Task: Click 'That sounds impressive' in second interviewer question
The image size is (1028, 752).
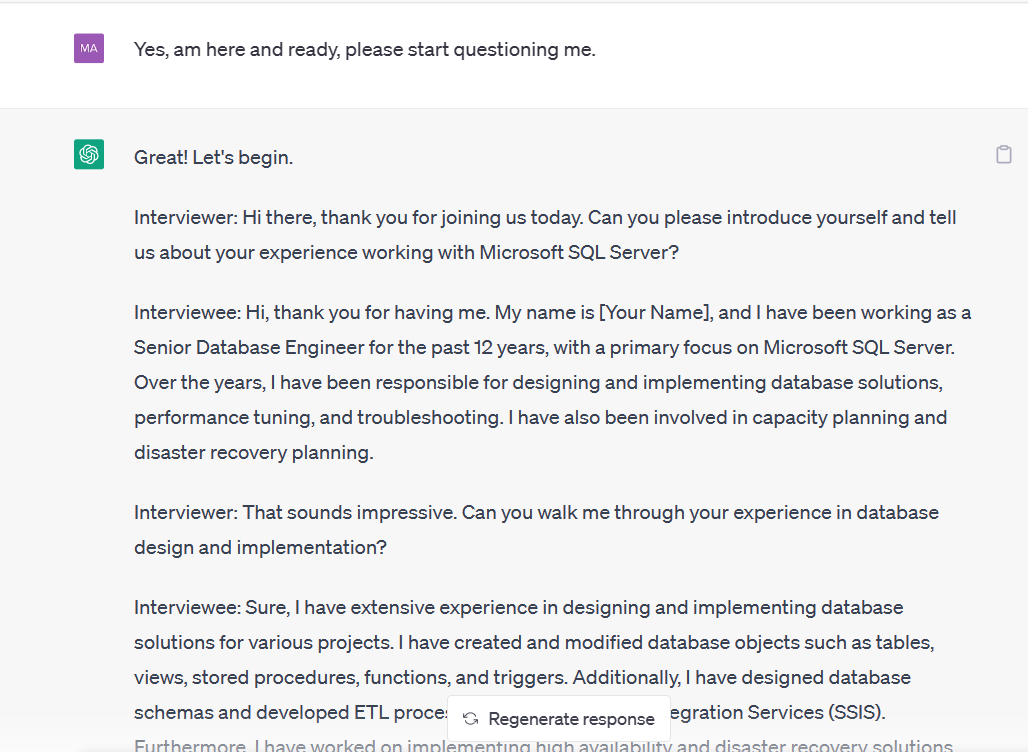Action: pos(349,512)
